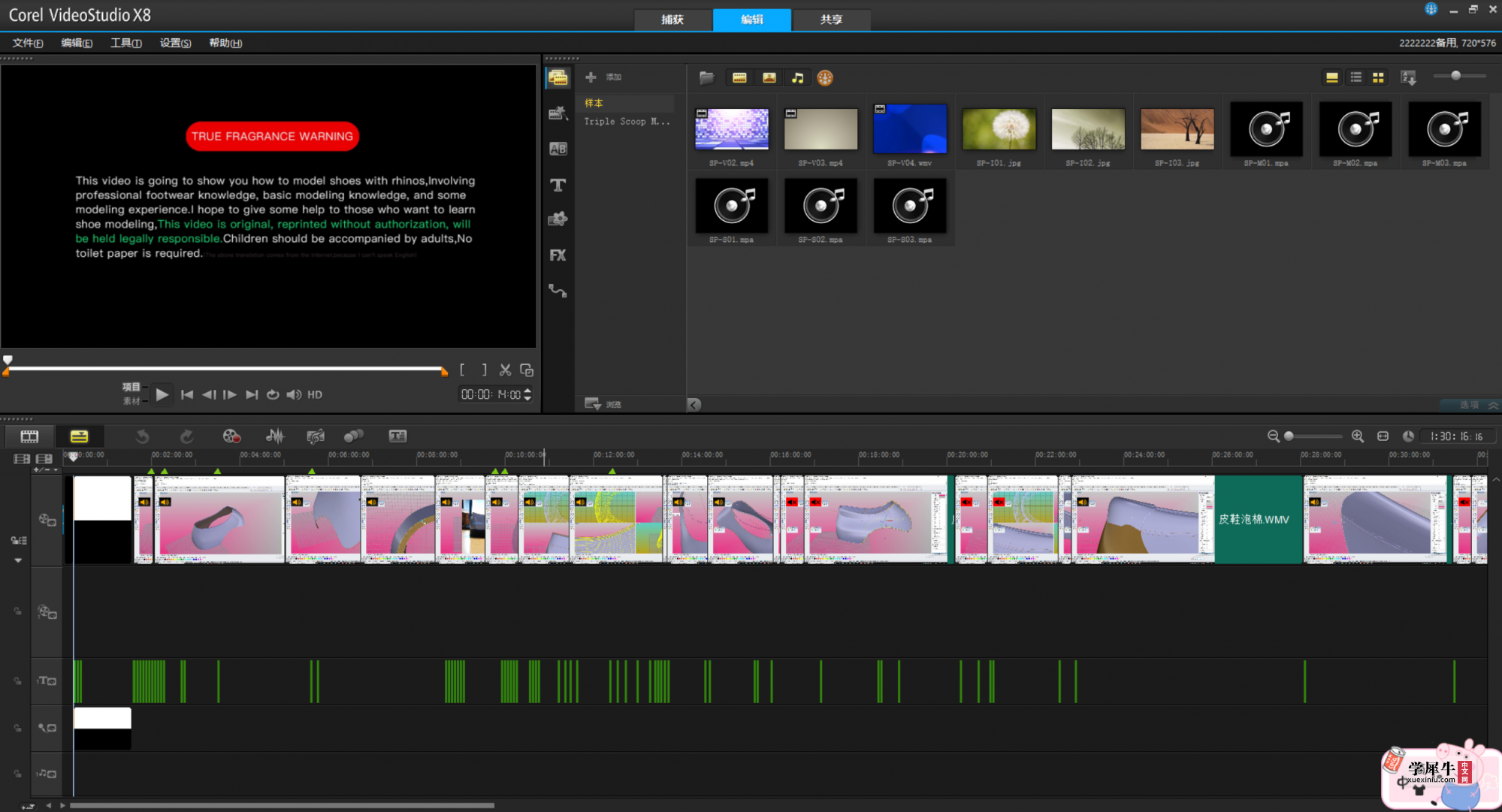Switch to the 捕获 capture tab

[x=672, y=20]
